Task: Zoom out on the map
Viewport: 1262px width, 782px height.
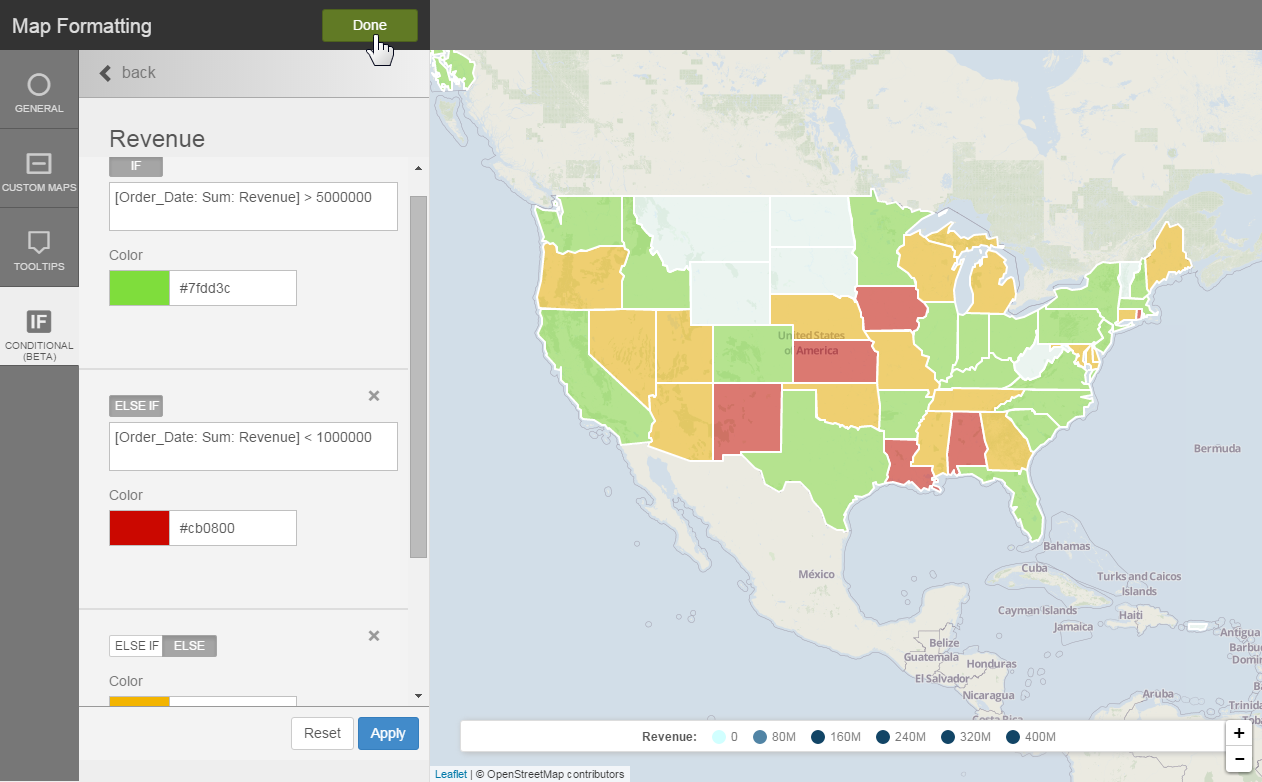Action: (1239, 759)
